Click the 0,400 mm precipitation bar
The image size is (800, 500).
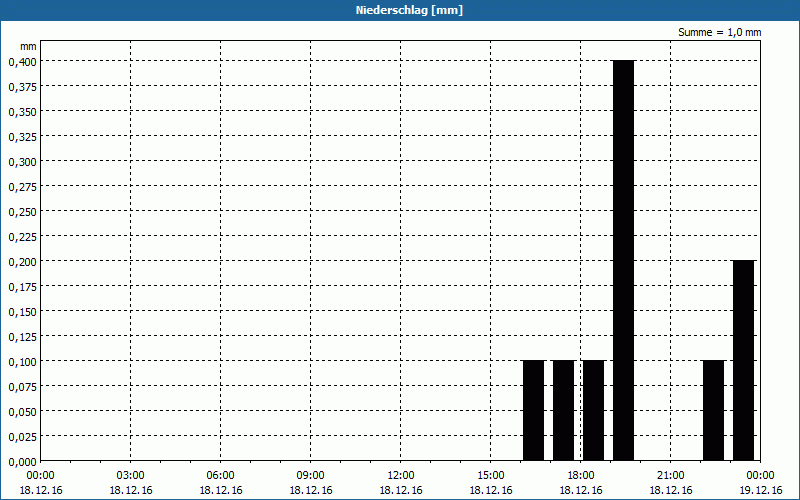point(623,260)
